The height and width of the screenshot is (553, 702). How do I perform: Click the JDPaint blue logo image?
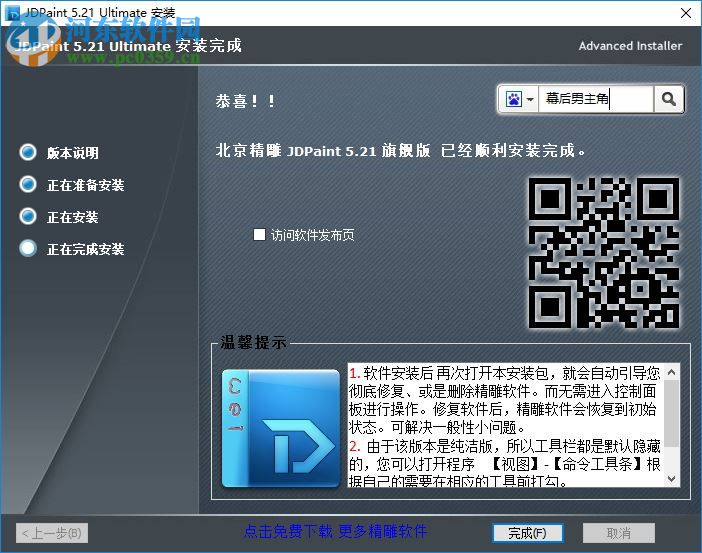point(281,428)
